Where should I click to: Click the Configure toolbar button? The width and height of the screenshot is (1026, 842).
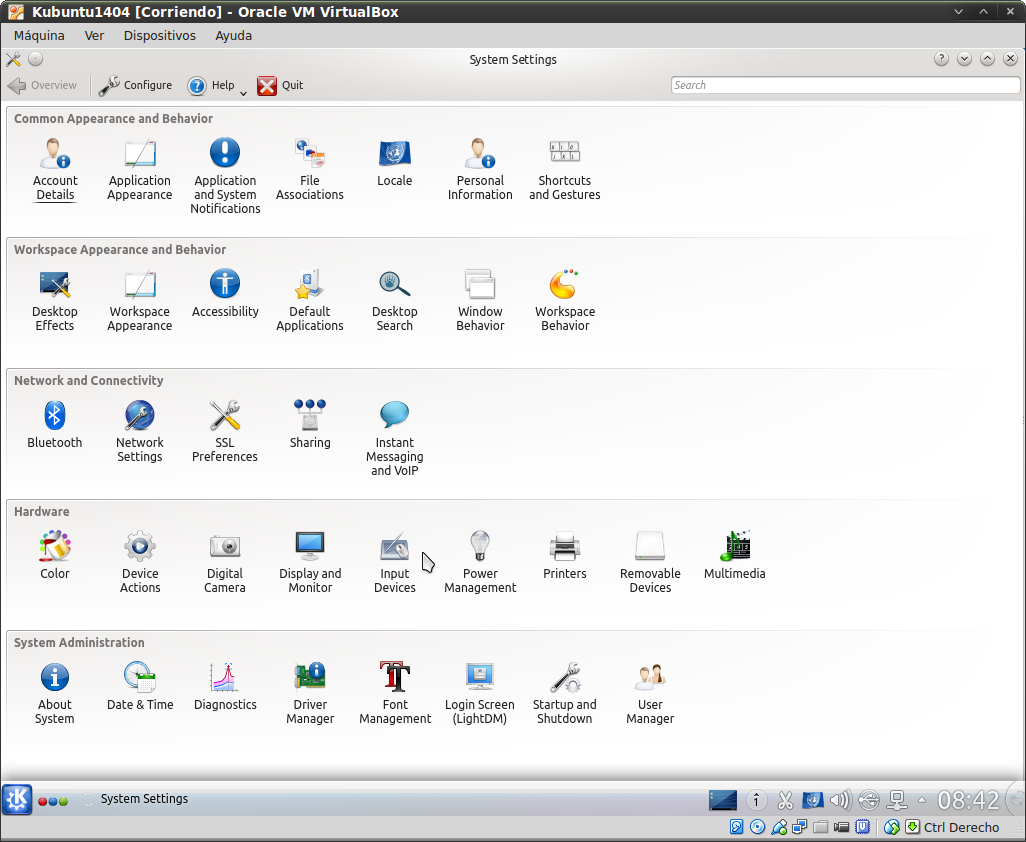[x=135, y=85]
